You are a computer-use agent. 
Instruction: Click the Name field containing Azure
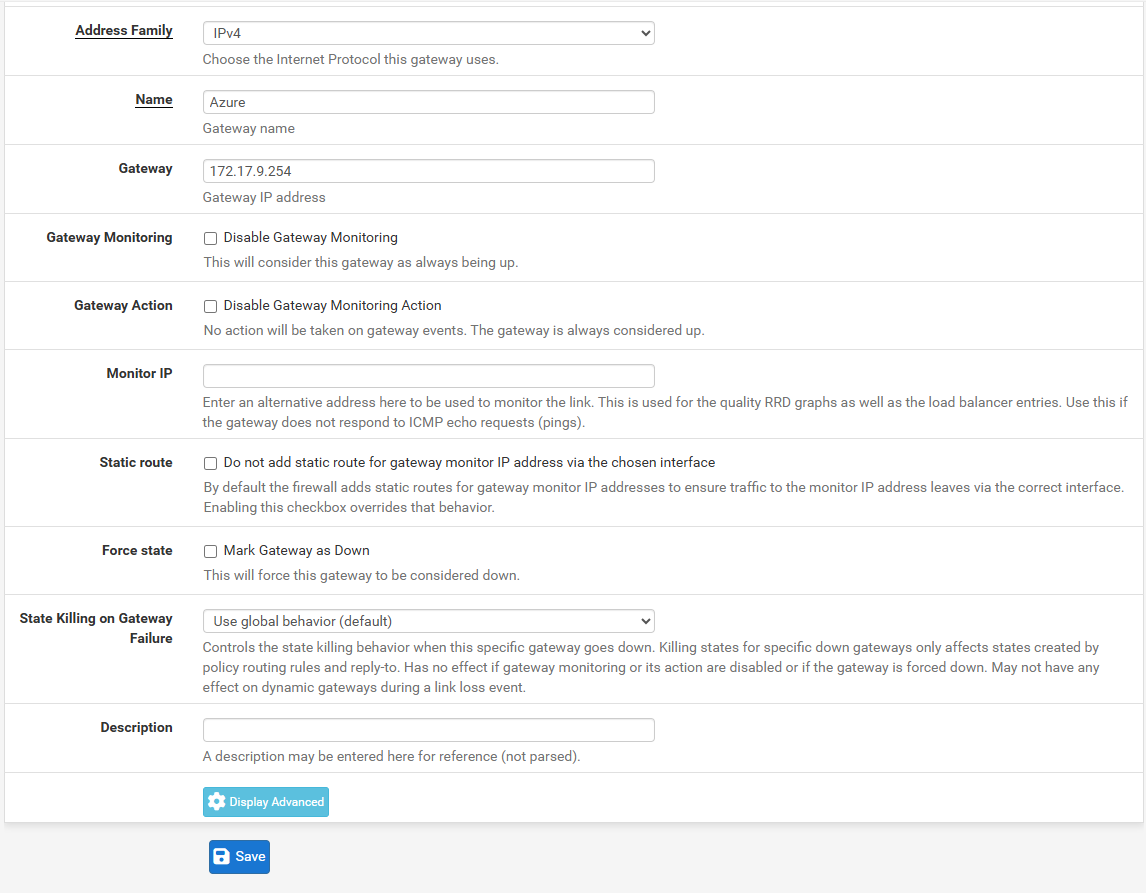pos(428,102)
